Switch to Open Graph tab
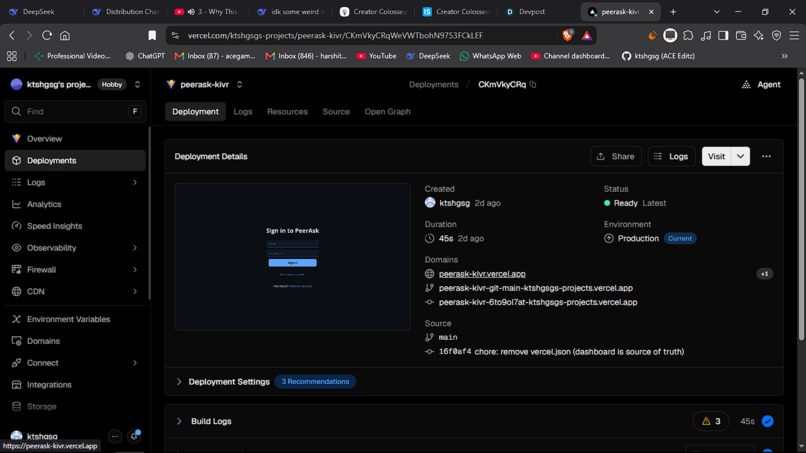Viewport: 806px width, 453px height. click(x=388, y=112)
